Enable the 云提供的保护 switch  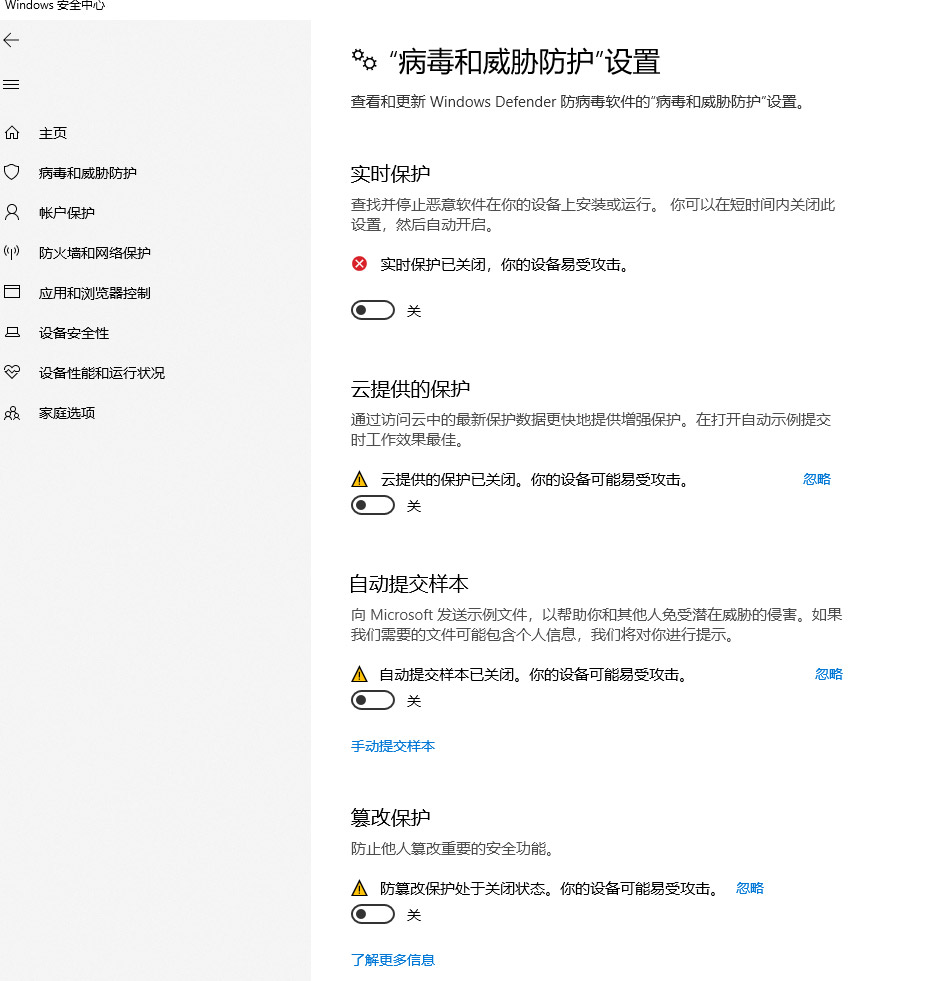[x=372, y=506]
